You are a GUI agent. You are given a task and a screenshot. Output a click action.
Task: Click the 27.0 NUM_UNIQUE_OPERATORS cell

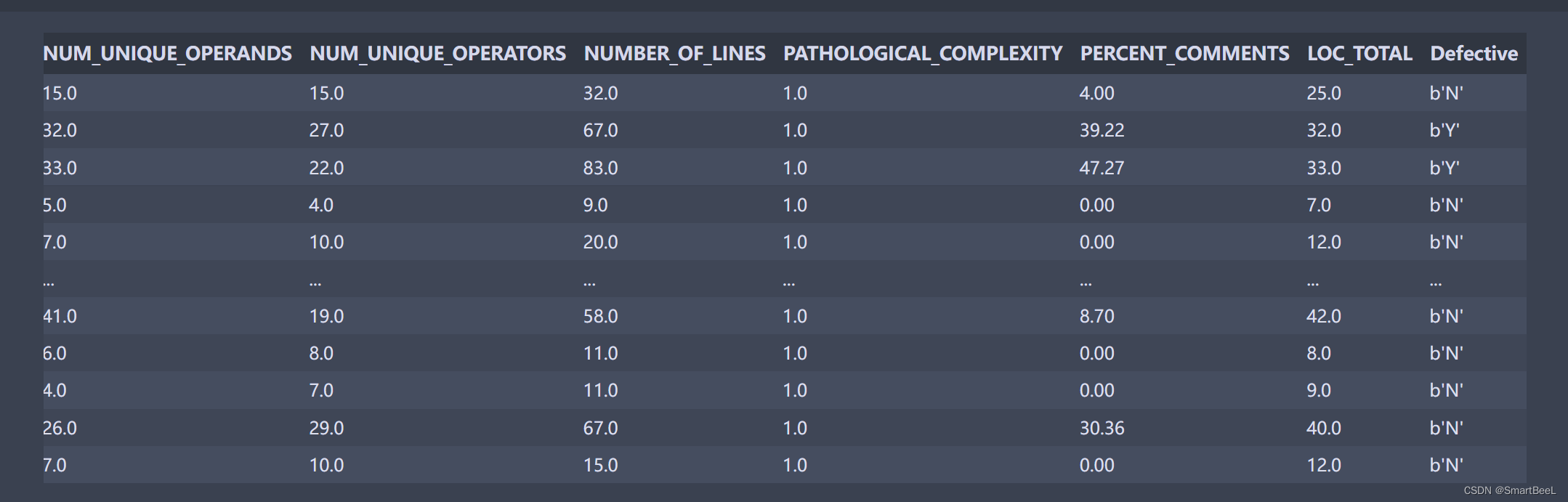(326, 131)
